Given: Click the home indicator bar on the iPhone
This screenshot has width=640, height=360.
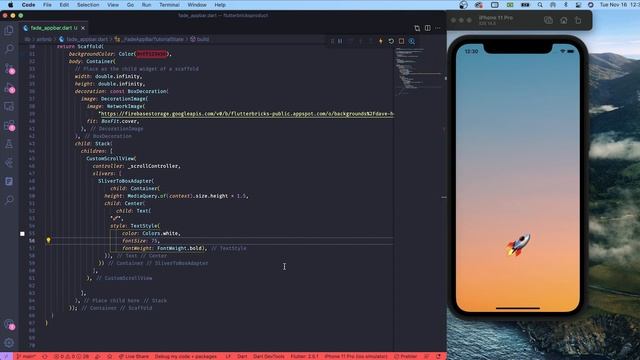Looking at the screenshot, I should [x=518, y=308].
